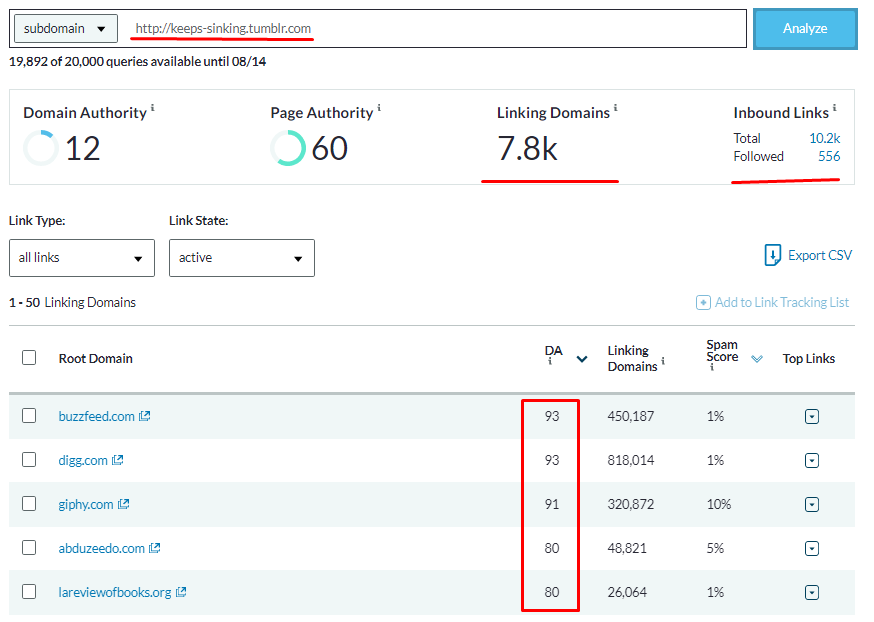Click Linking Domains summary info icon
The width and height of the screenshot is (874, 622).
(616, 107)
